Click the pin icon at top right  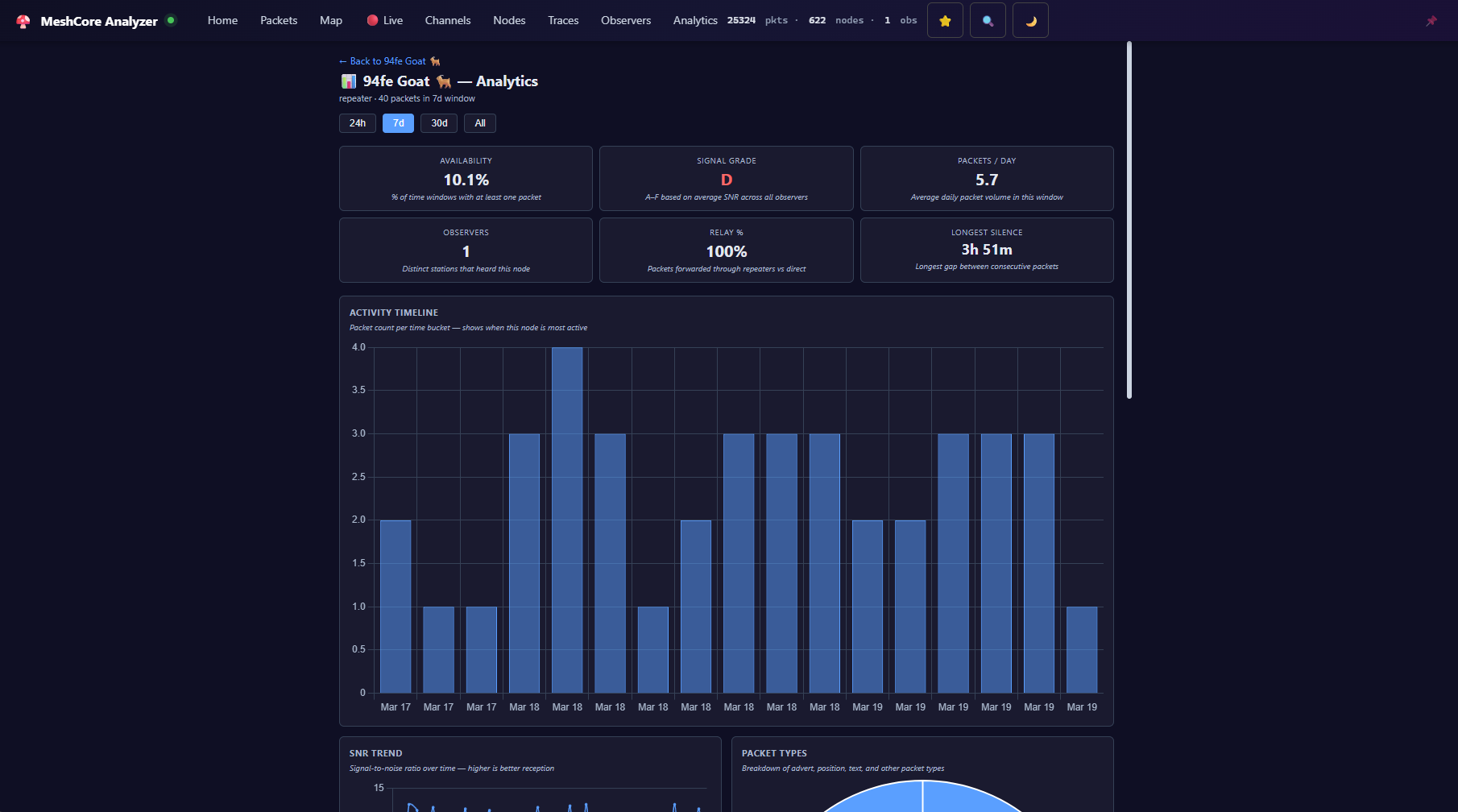pos(1431,20)
